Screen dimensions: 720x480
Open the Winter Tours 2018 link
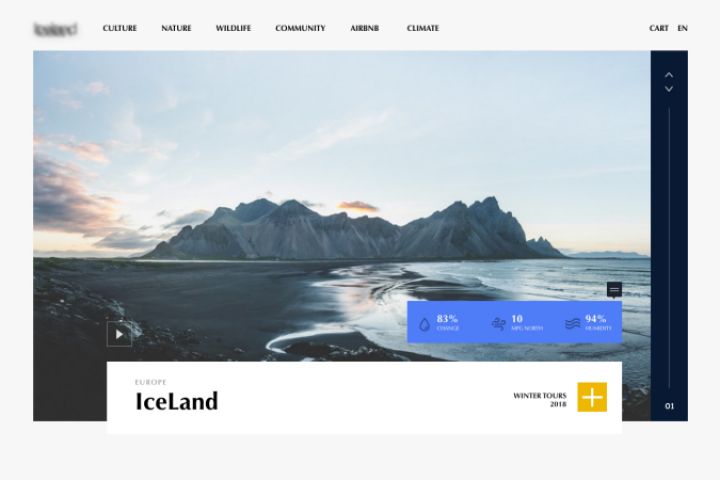(540, 400)
